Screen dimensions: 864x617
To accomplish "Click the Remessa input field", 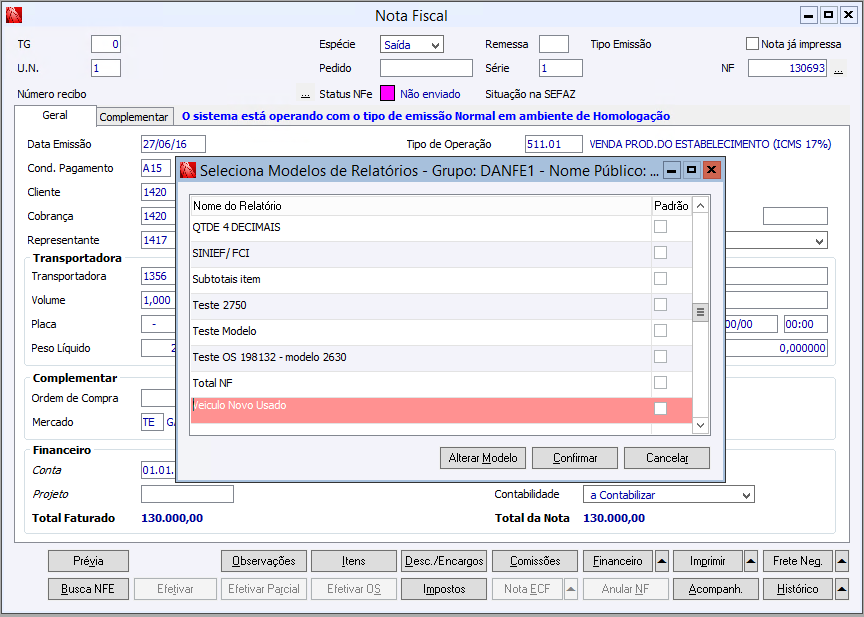I will point(554,44).
